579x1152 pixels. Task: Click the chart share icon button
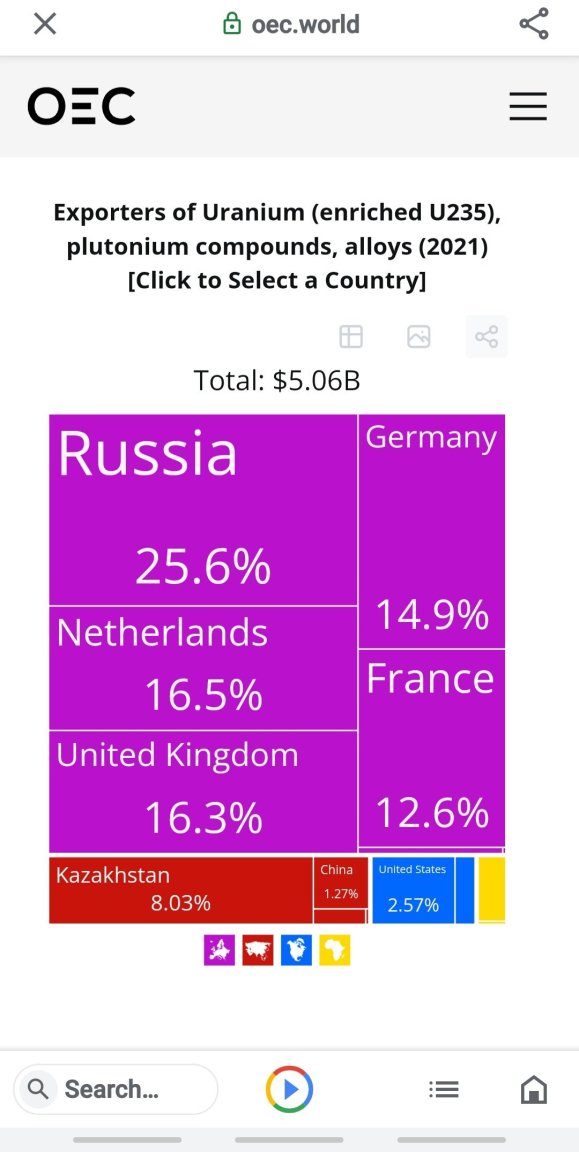point(486,336)
